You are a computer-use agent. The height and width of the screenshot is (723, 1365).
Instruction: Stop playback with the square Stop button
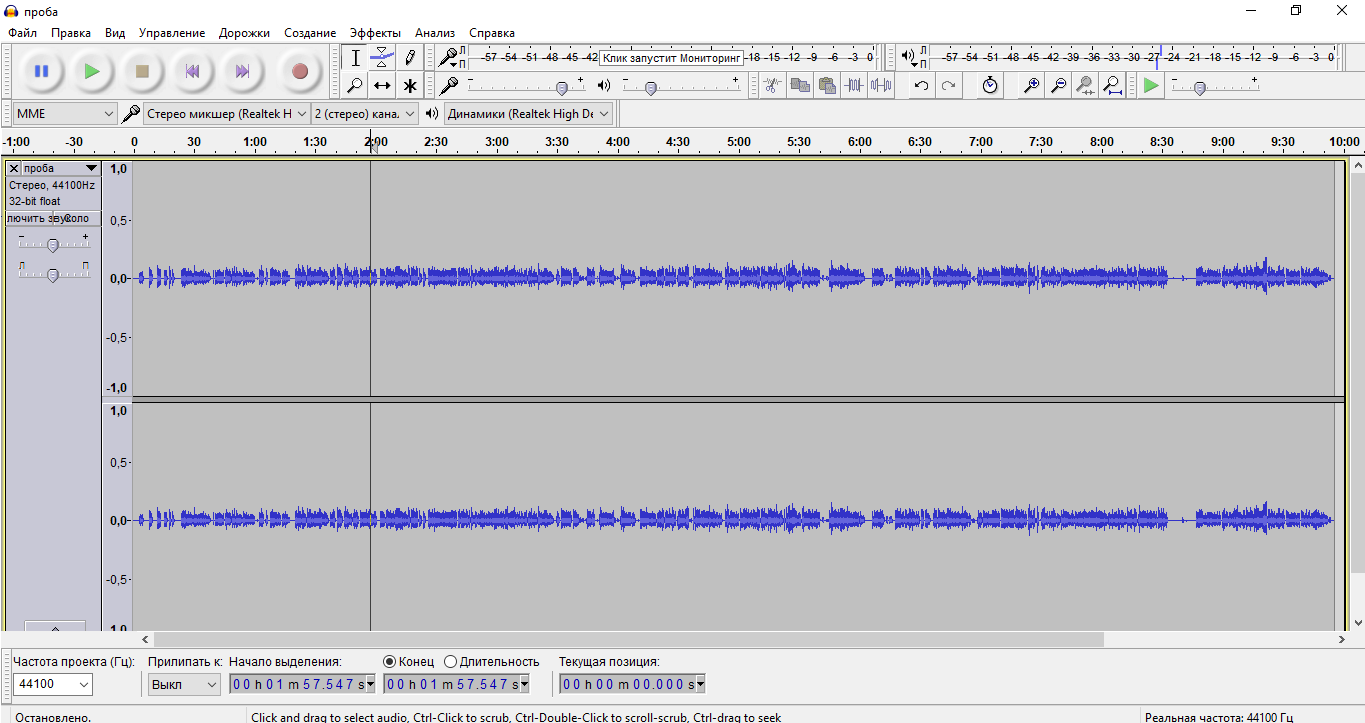(x=142, y=71)
